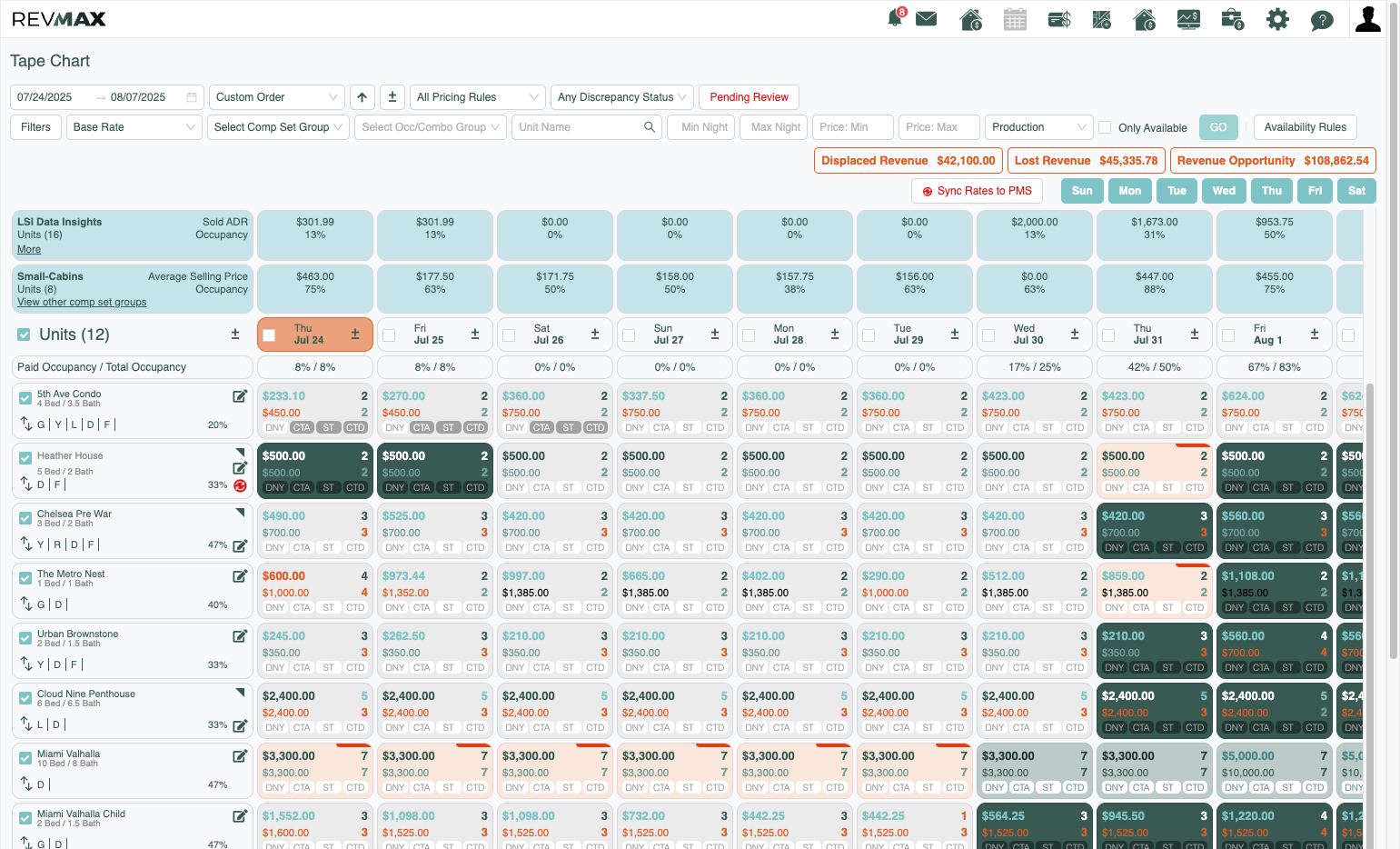1400x849 pixels.
Task: Open the Custom Order dropdown
Action: (x=277, y=97)
